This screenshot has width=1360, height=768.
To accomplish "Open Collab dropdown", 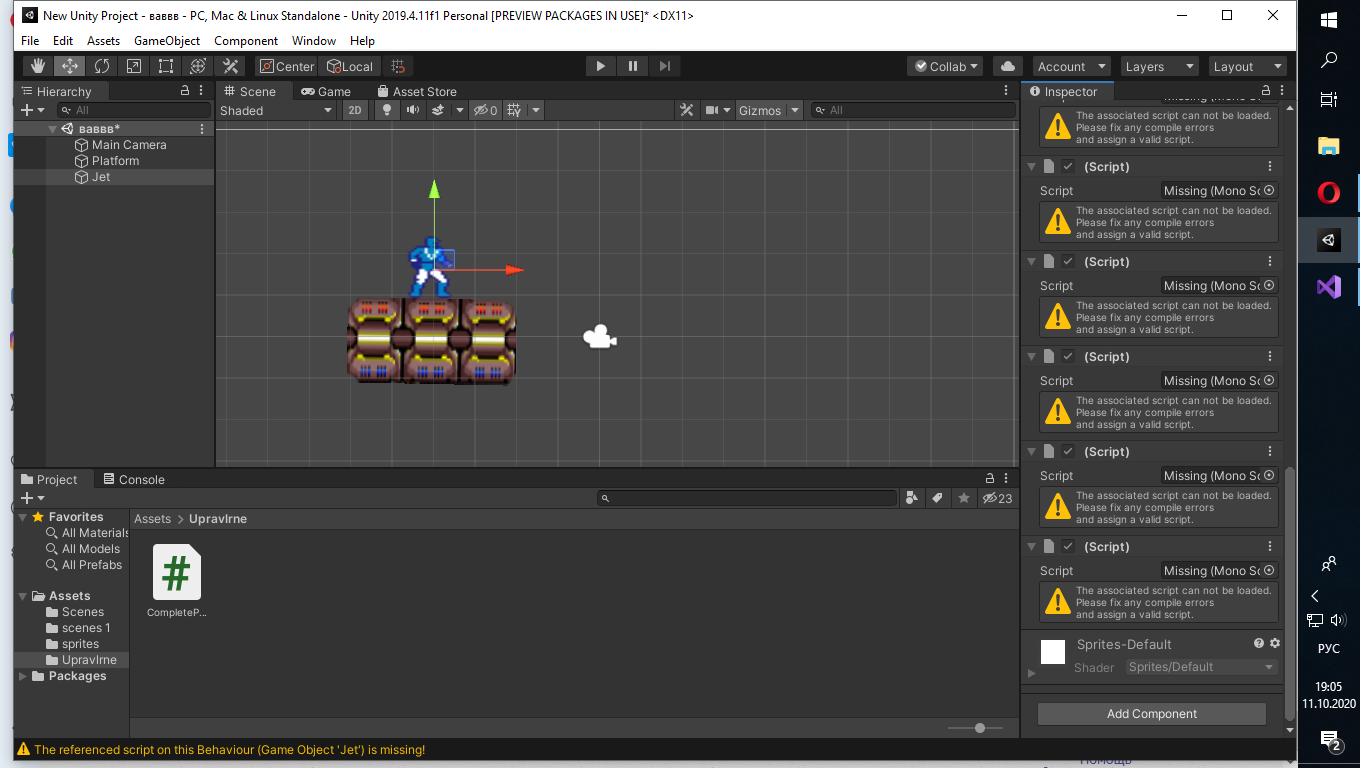I will [x=945, y=66].
